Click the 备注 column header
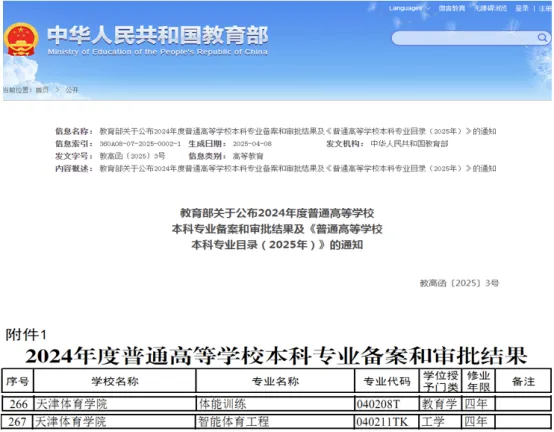Image resolution: width=554 pixels, height=432 pixels. pyautogui.click(x=523, y=381)
